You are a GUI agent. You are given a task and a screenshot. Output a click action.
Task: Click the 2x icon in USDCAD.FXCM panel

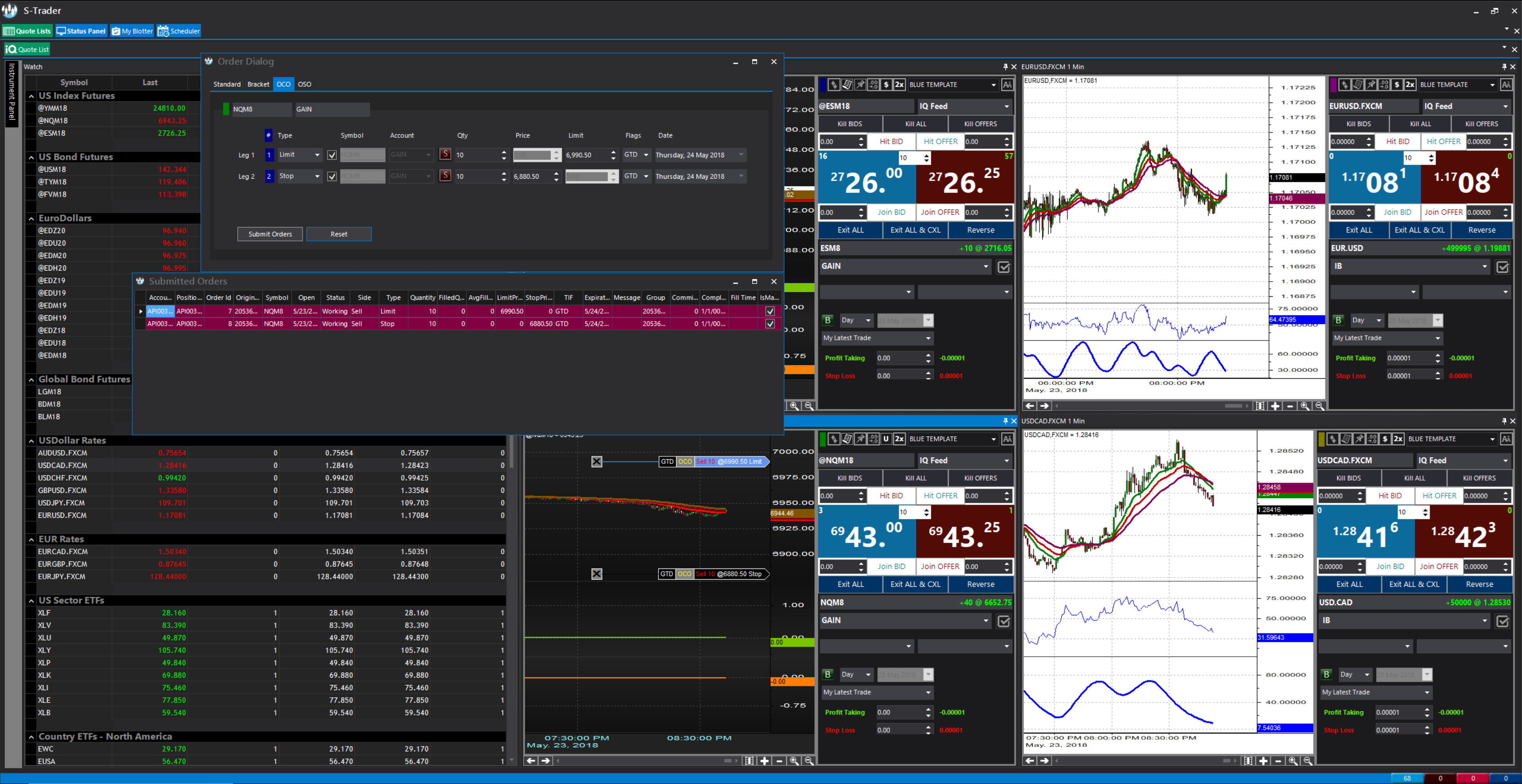(x=1398, y=439)
